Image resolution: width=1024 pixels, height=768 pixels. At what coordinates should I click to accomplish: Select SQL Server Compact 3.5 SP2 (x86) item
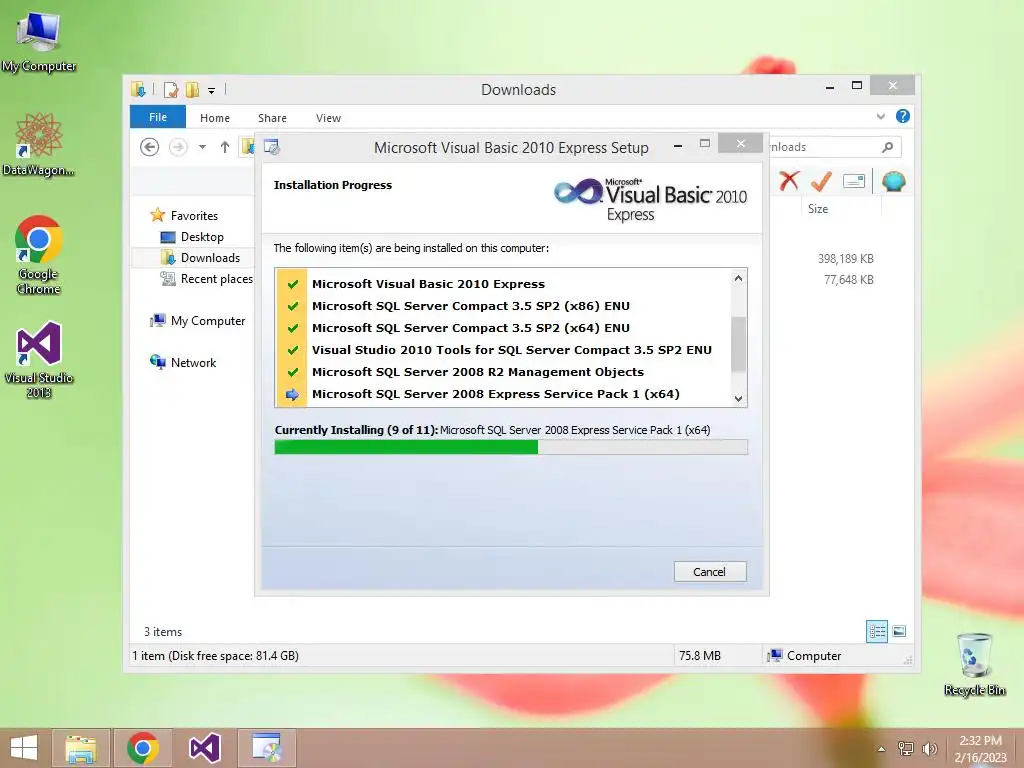click(471, 306)
